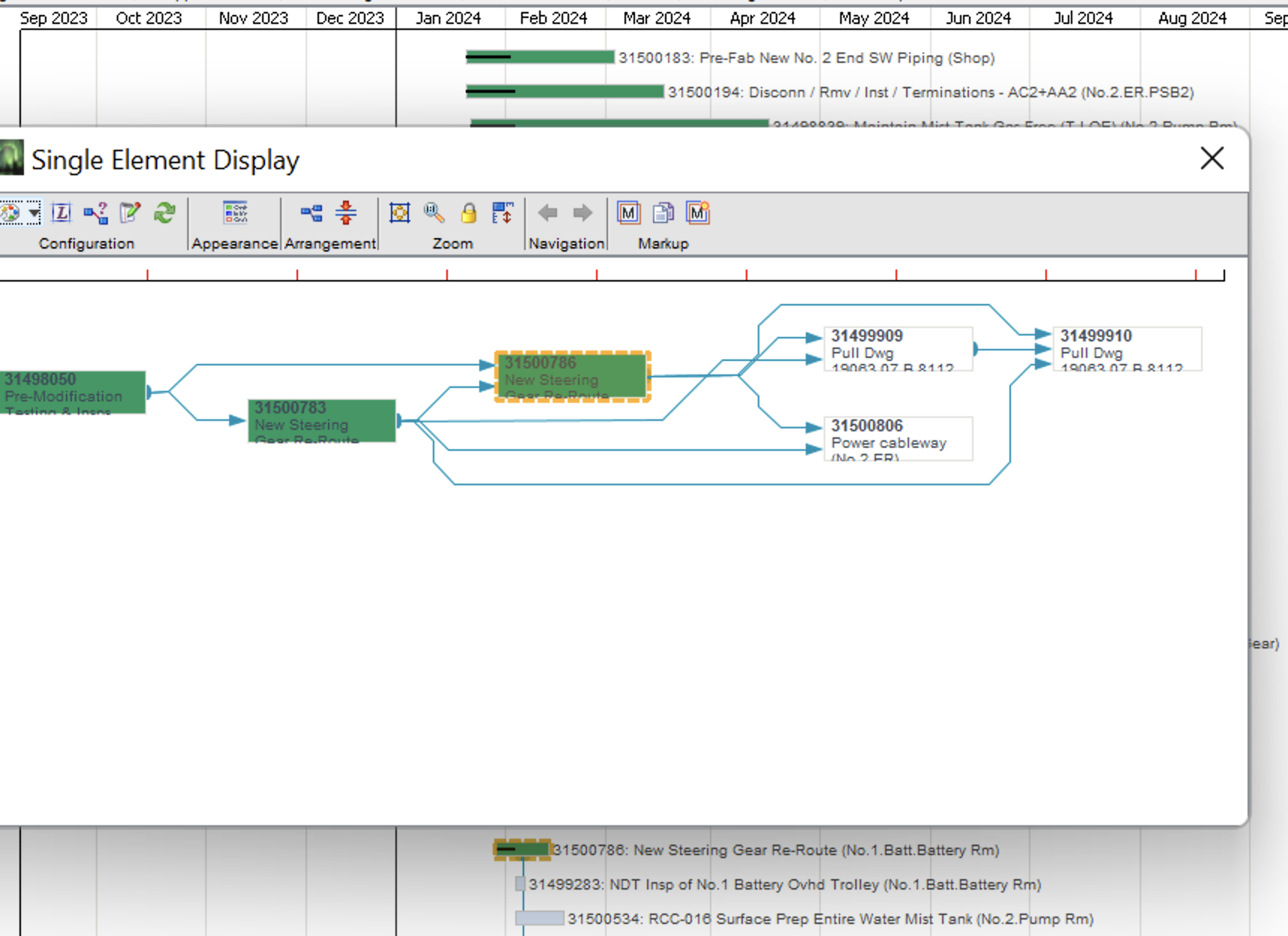Click the Appearance group label

tap(234, 243)
